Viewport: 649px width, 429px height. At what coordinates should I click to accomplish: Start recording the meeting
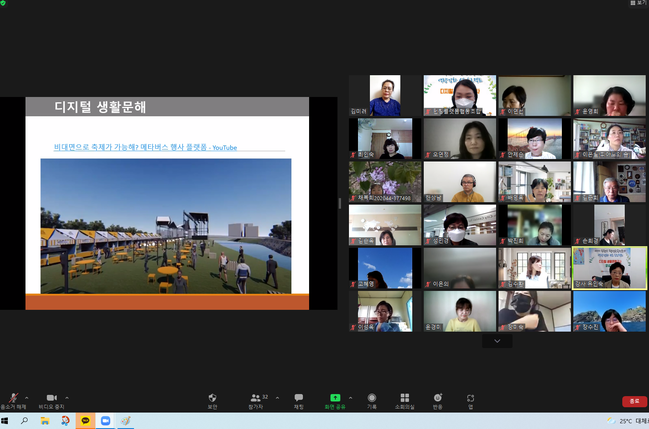point(371,398)
